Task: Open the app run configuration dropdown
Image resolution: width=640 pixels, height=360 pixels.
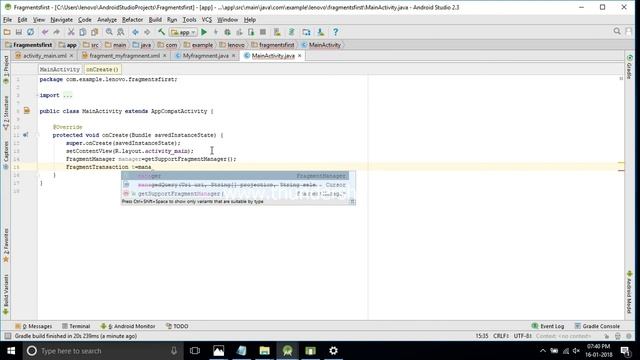Action: point(183,32)
